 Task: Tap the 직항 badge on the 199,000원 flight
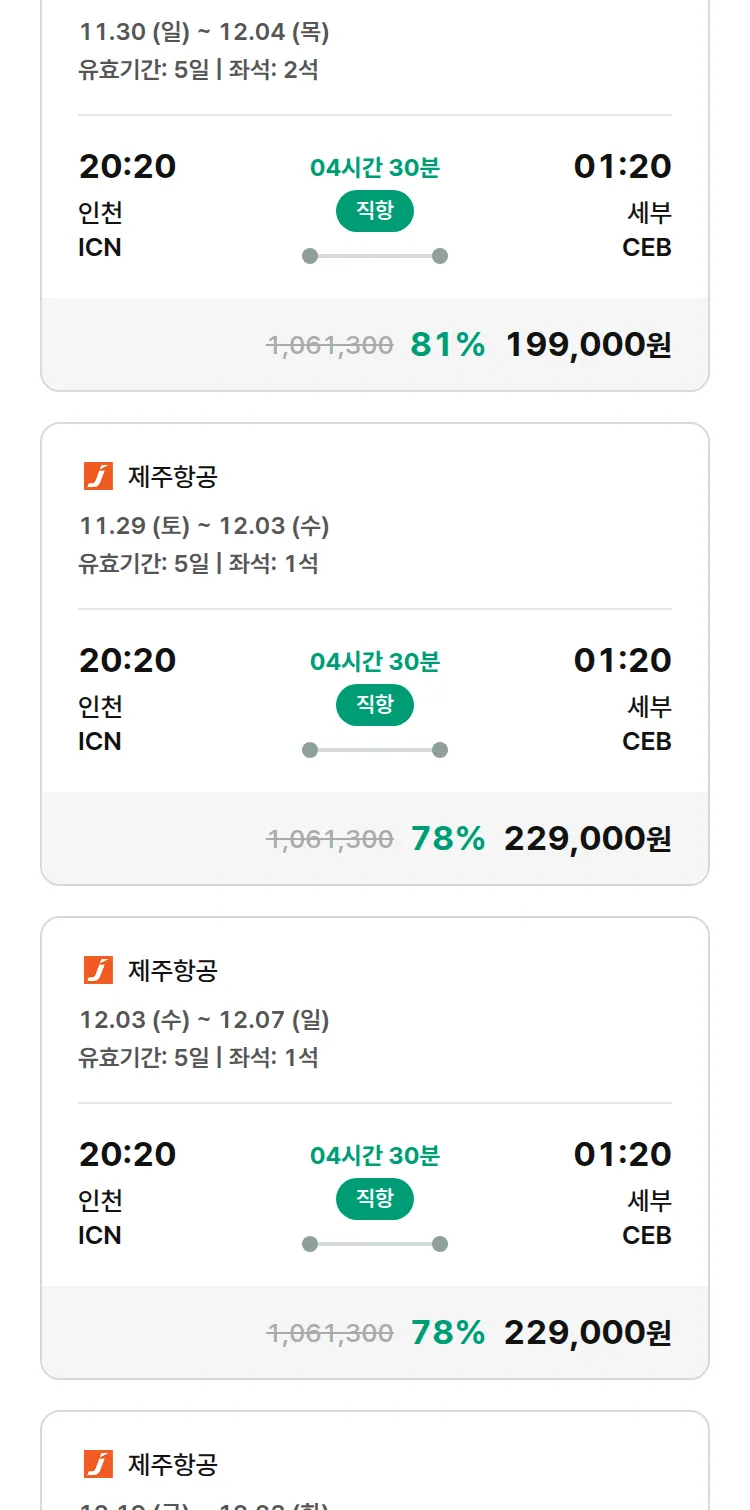tap(375, 211)
